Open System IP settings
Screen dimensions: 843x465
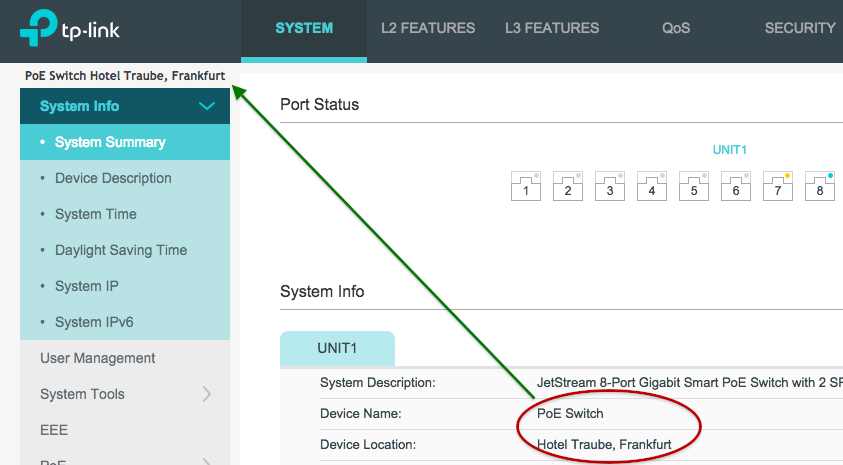(125, 286)
